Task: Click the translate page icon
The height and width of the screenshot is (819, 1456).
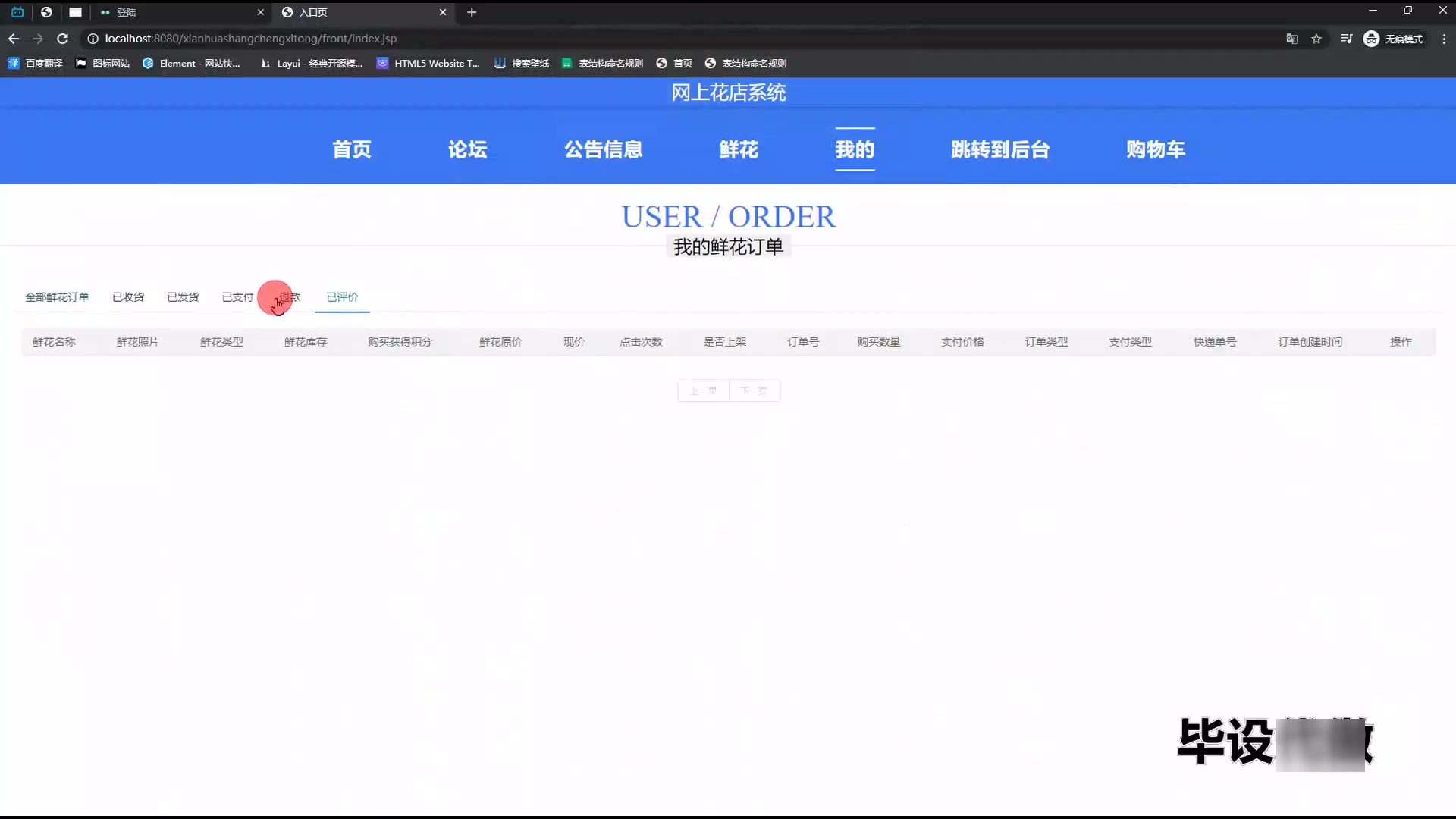Action: pos(1291,39)
